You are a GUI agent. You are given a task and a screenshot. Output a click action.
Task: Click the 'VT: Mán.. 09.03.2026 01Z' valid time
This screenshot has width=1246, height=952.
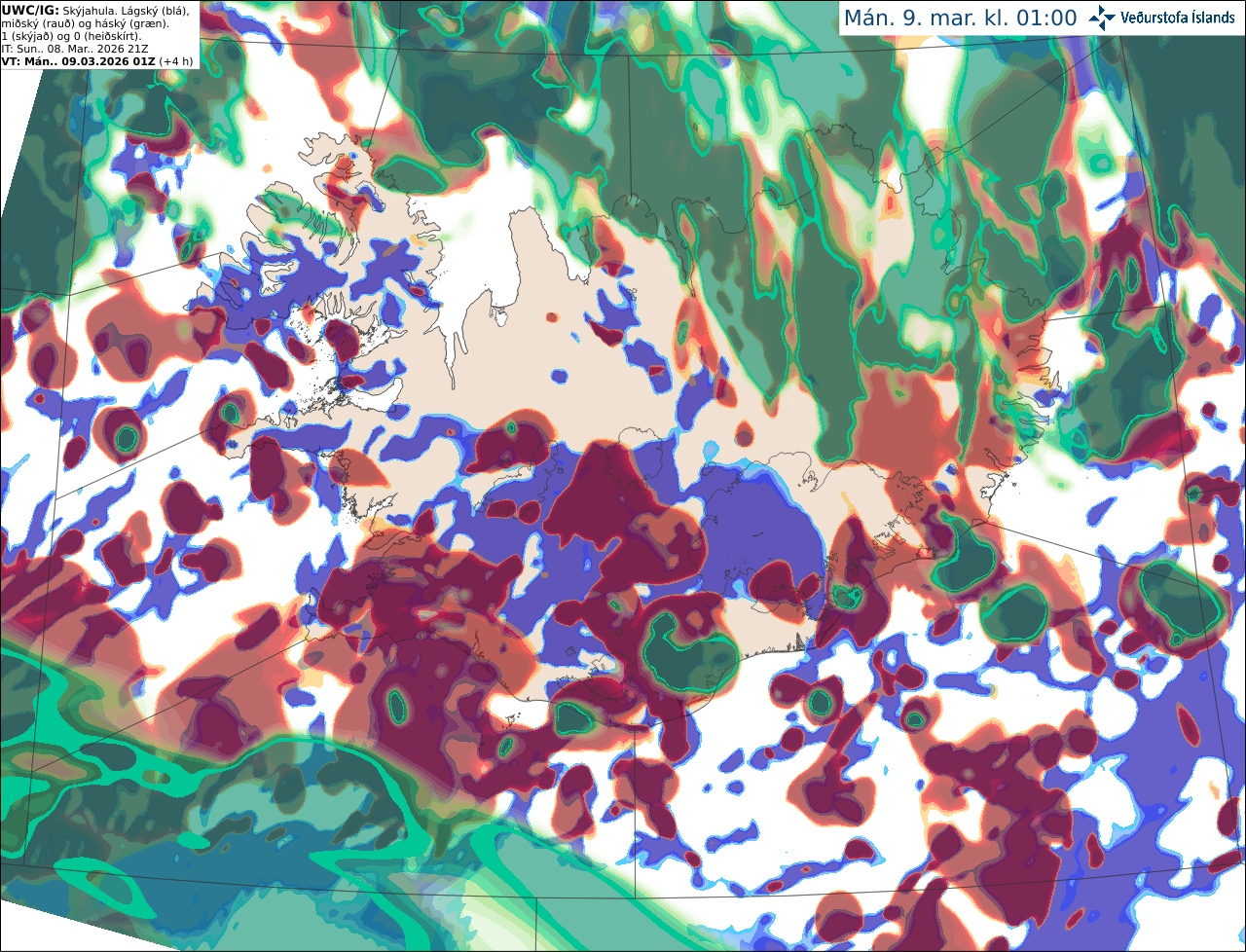click(x=79, y=61)
